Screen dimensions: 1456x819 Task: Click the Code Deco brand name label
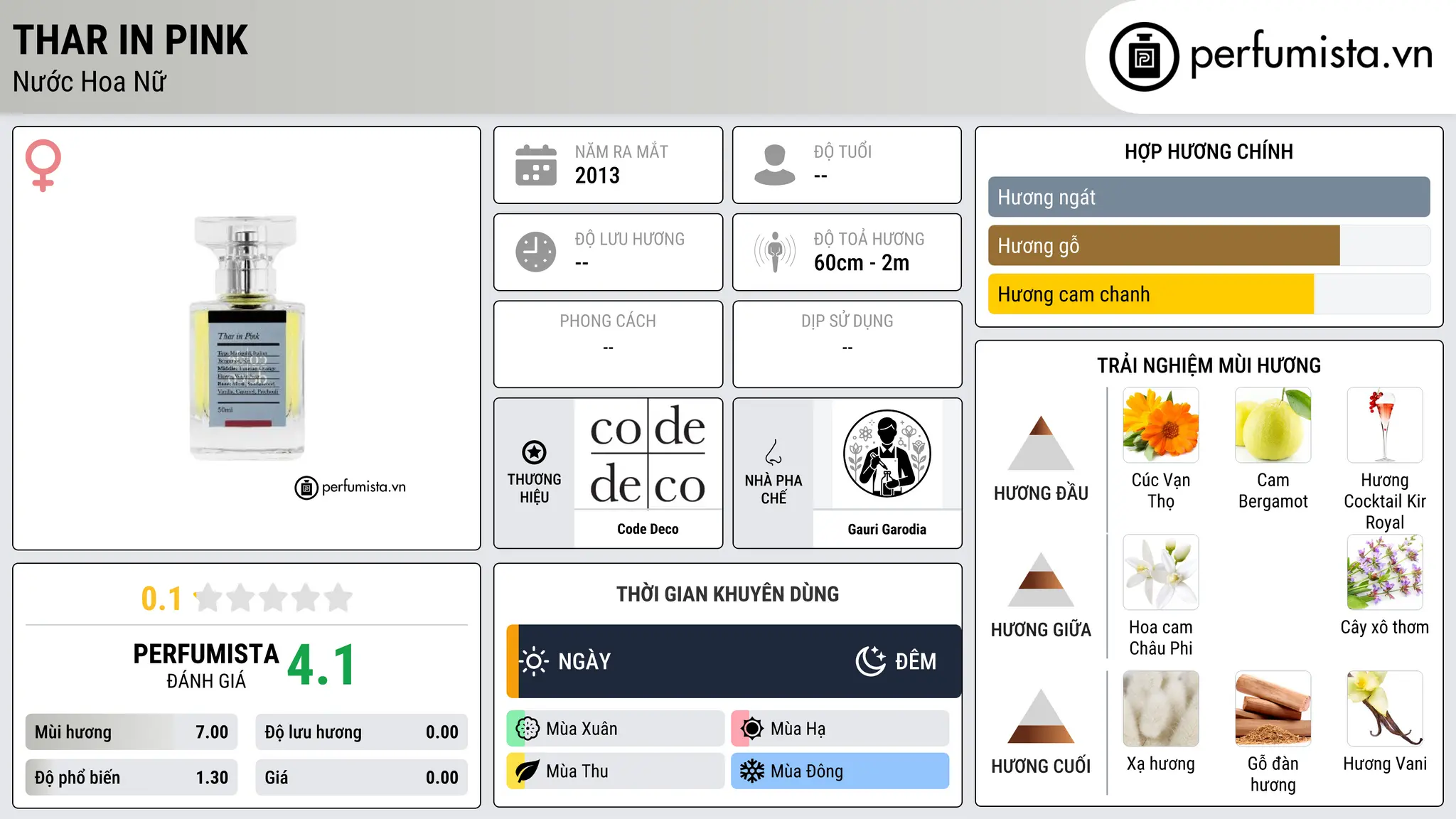(648, 529)
